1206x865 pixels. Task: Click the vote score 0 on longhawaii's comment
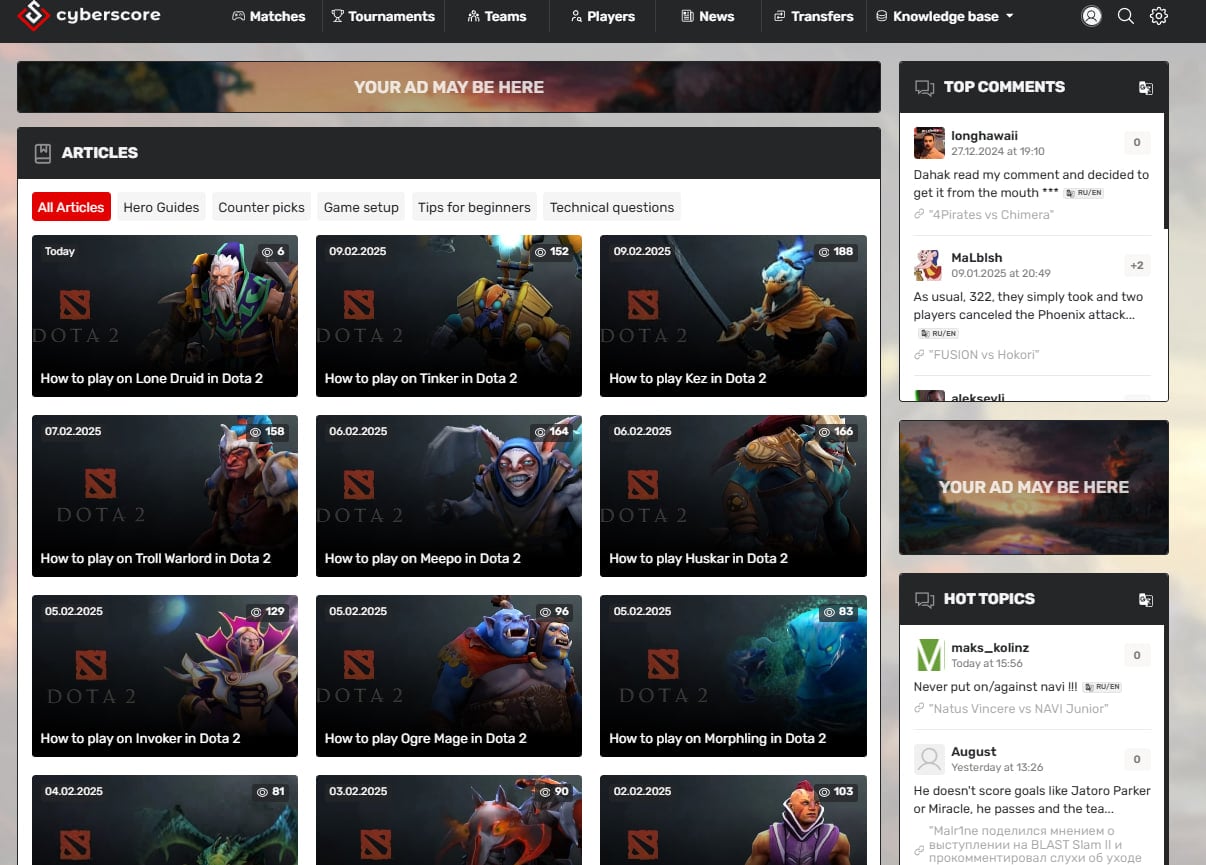click(x=1136, y=143)
